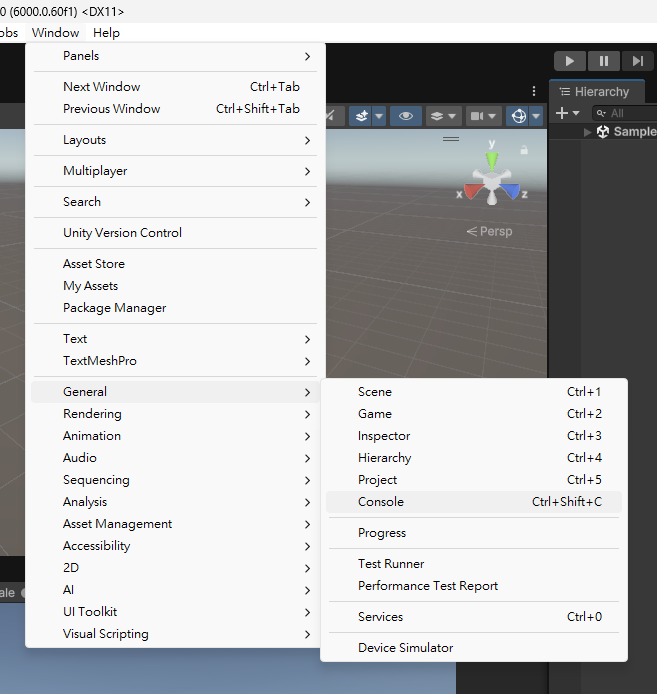Click the green Y axis cone on gizmo
This screenshot has width=657, height=694.
coord(492,159)
